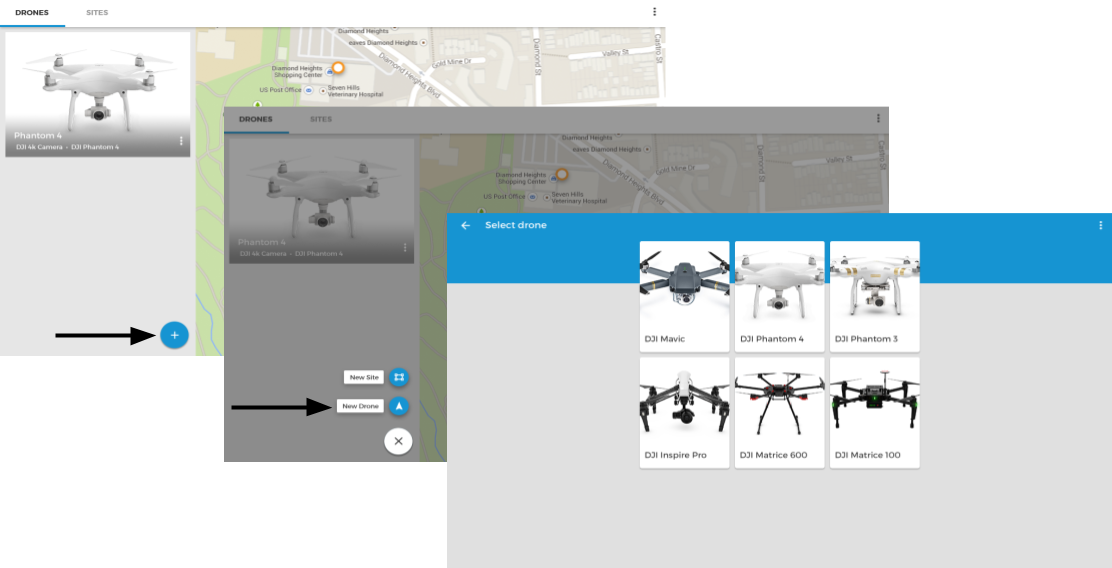Click three-dot menu on dimmed Phantom 4 card
Image resolution: width=1112 pixels, height=568 pixels.
pyautogui.click(x=405, y=247)
